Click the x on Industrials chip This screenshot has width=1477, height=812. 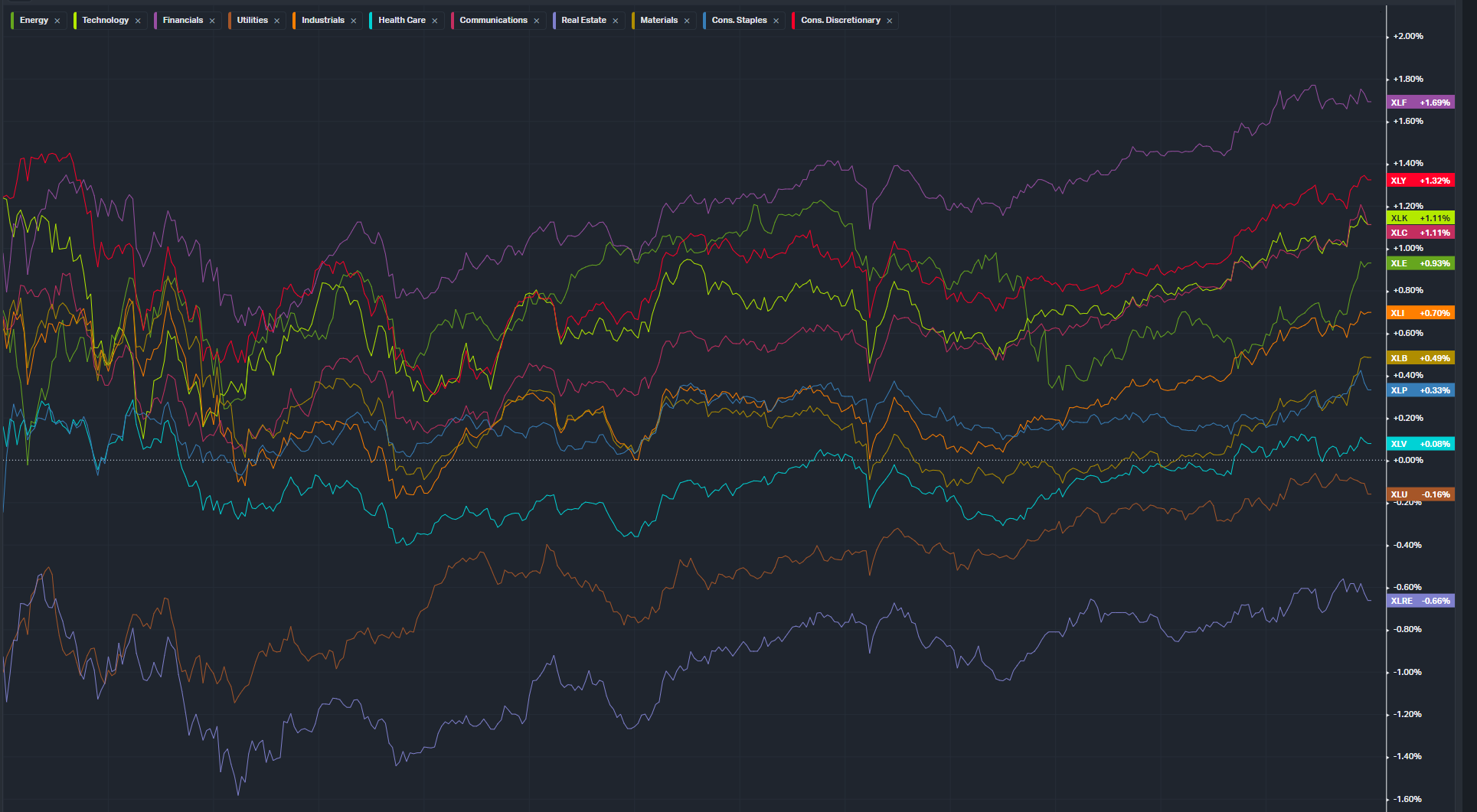click(x=354, y=21)
